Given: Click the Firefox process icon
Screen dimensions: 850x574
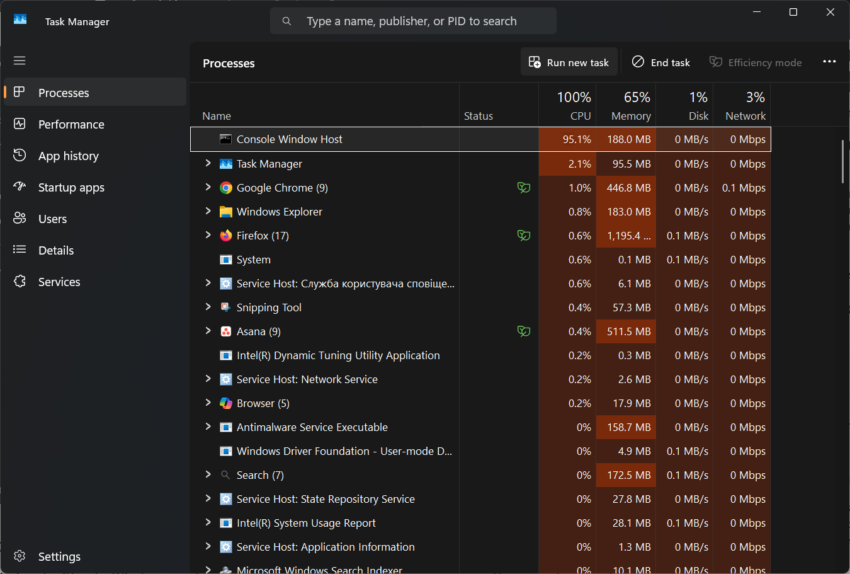Looking at the screenshot, I should tap(226, 235).
